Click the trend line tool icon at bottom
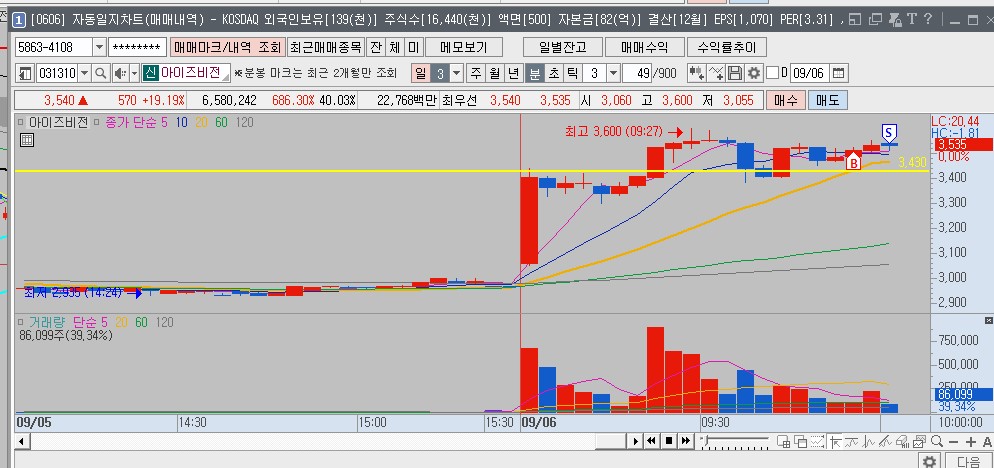Image resolution: width=994 pixels, height=468 pixels. tap(886, 441)
